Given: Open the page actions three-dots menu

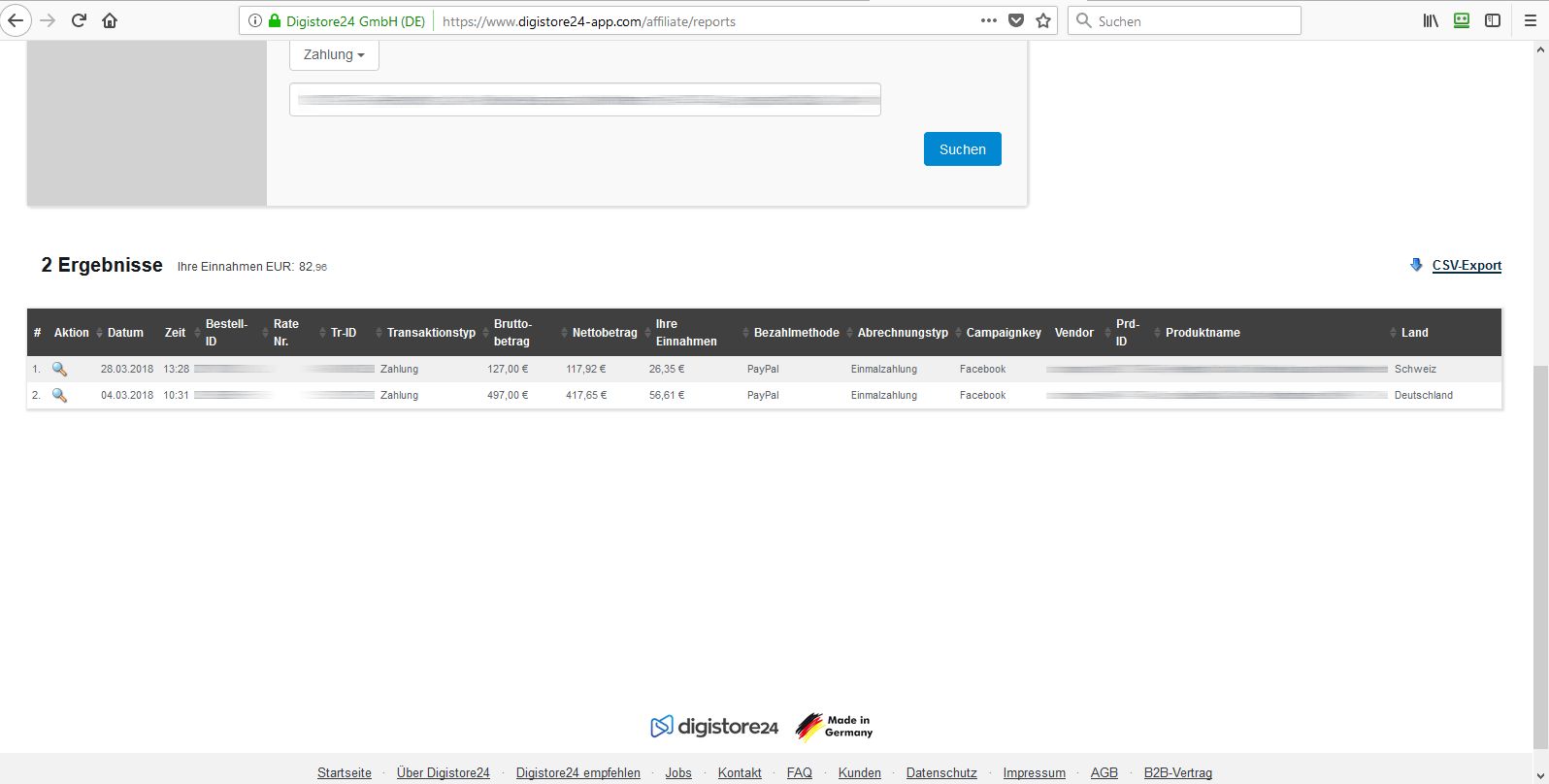Looking at the screenshot, I should [988, 20].
